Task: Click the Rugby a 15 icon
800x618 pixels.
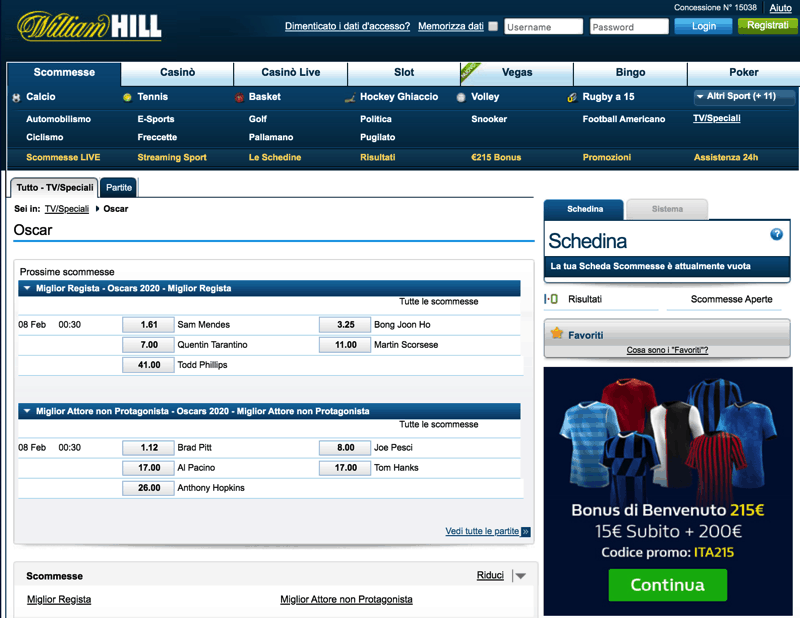Action: click(x=572, y=97)
